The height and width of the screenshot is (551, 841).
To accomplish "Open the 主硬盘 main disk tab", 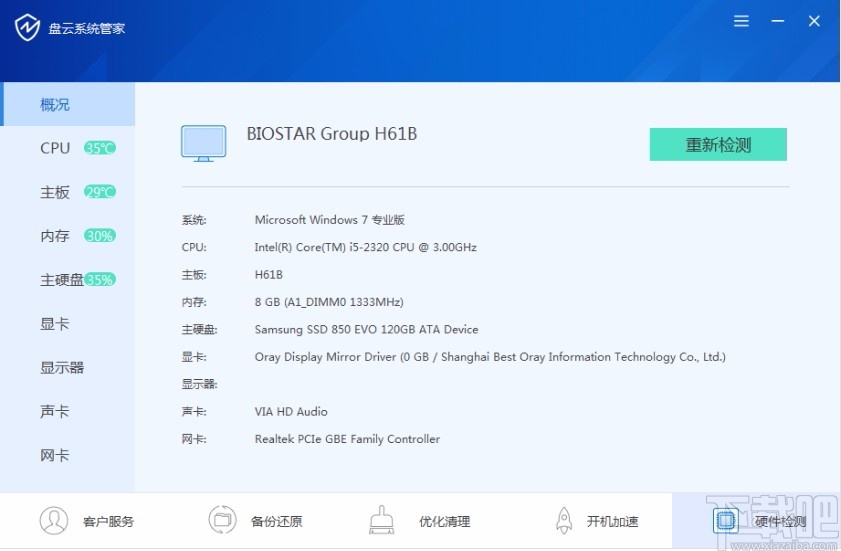I will coord(68,280).
